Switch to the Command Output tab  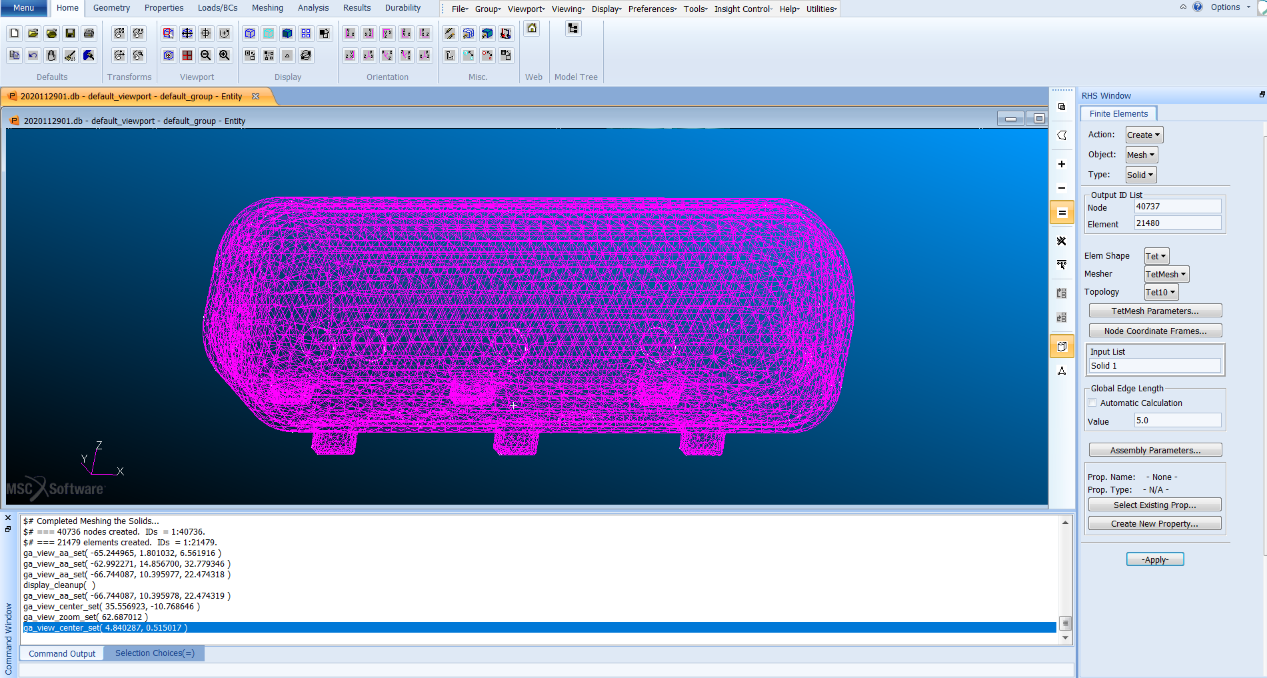tap(62, 653)
